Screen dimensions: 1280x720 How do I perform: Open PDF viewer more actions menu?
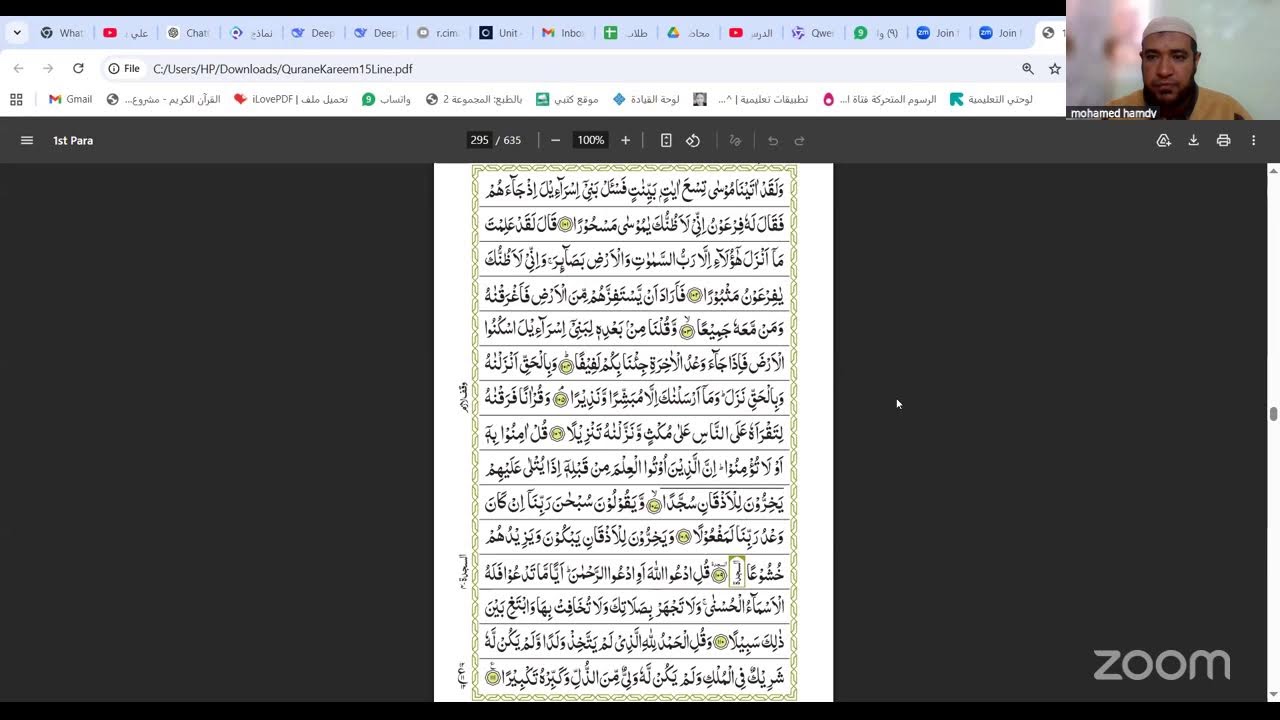pos(1253,140)
